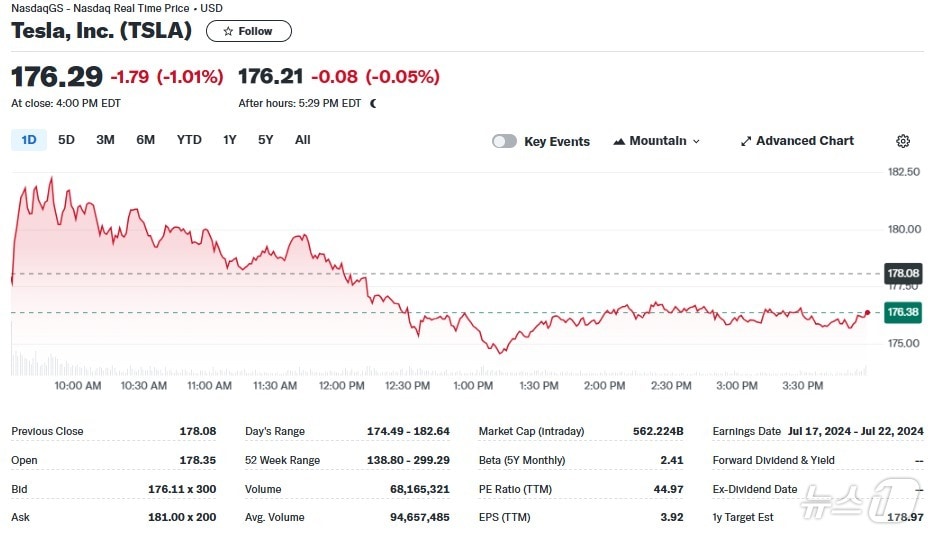Select the 3M range tab
930x535 pixels.
(105, 140)
